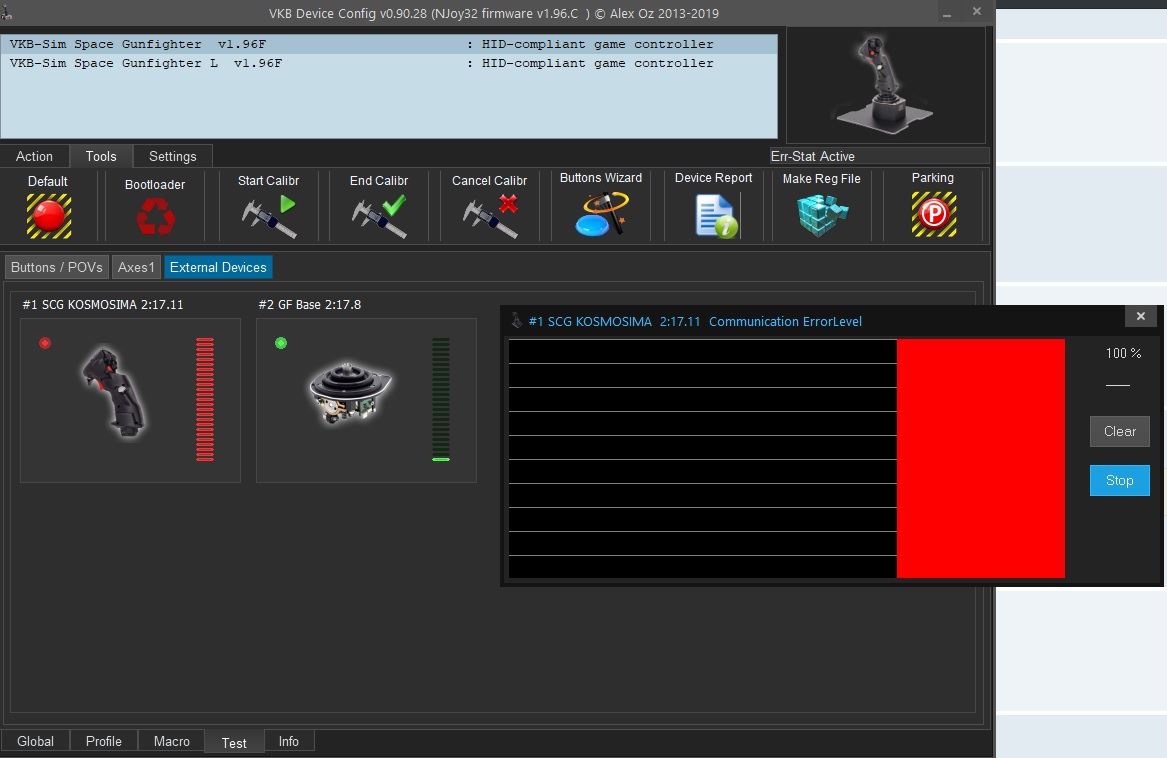Click the Cancel Calibr icon
The width and height of the screenshot is (1167, 758).
click(490, 215)
